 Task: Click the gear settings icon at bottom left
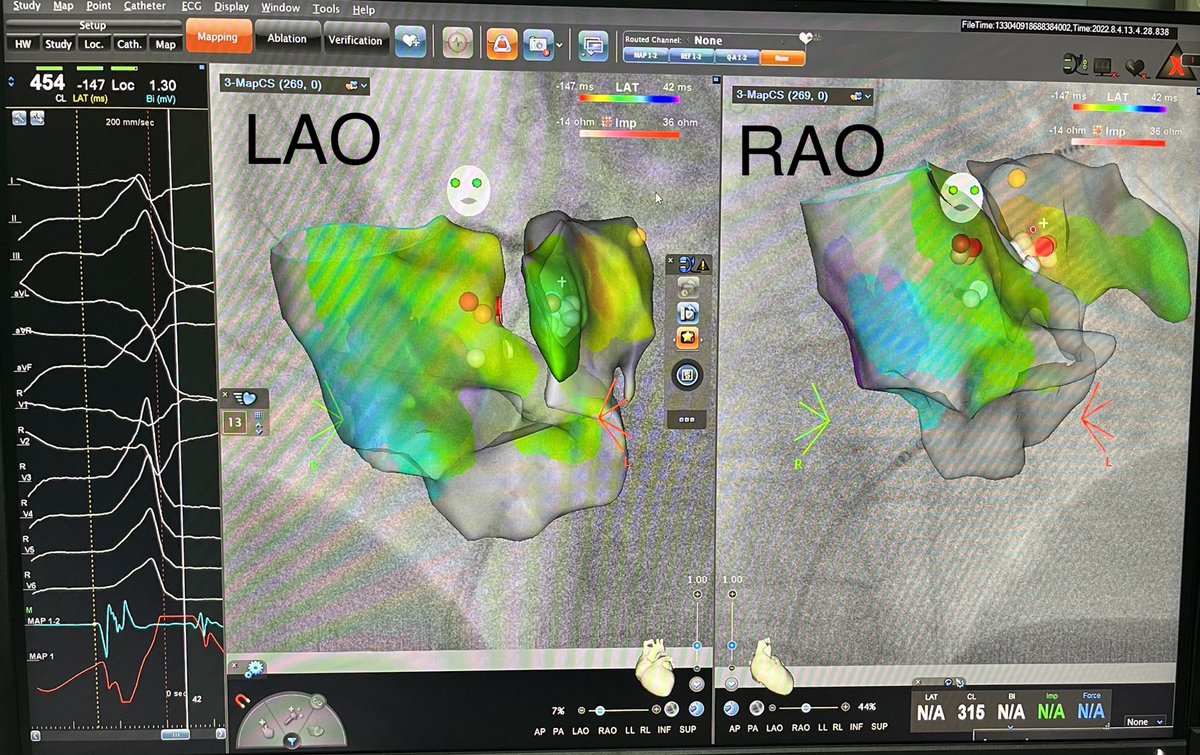click(x=254, y=669)
